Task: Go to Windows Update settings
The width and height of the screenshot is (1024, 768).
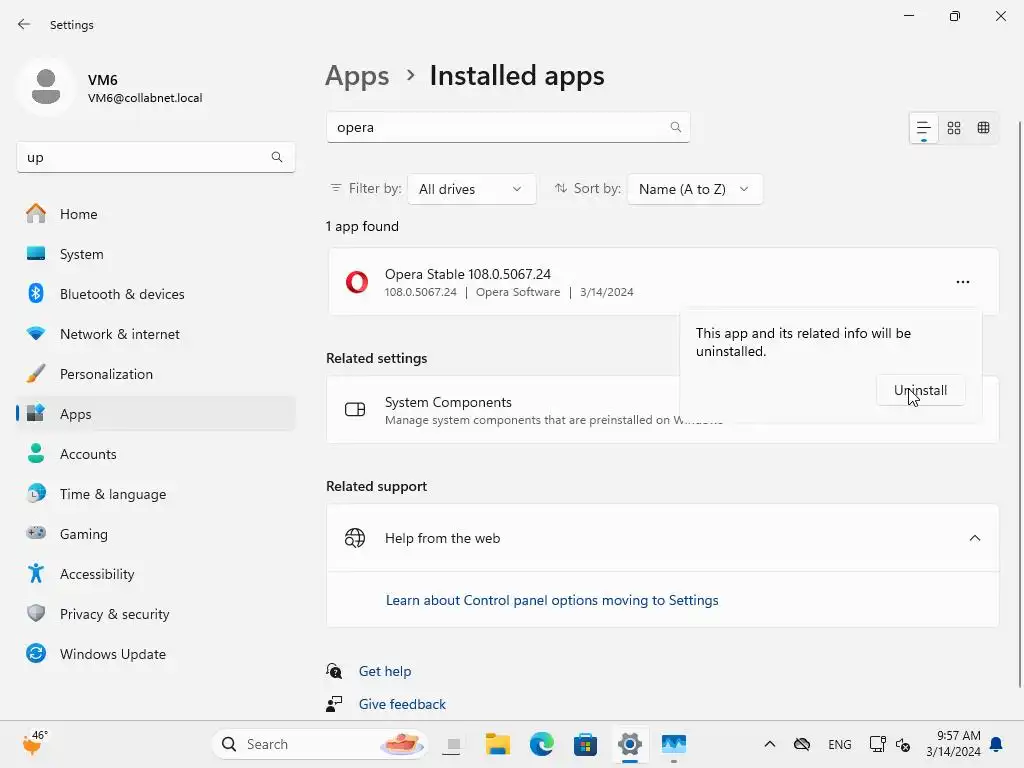Action: pos(112,654)
